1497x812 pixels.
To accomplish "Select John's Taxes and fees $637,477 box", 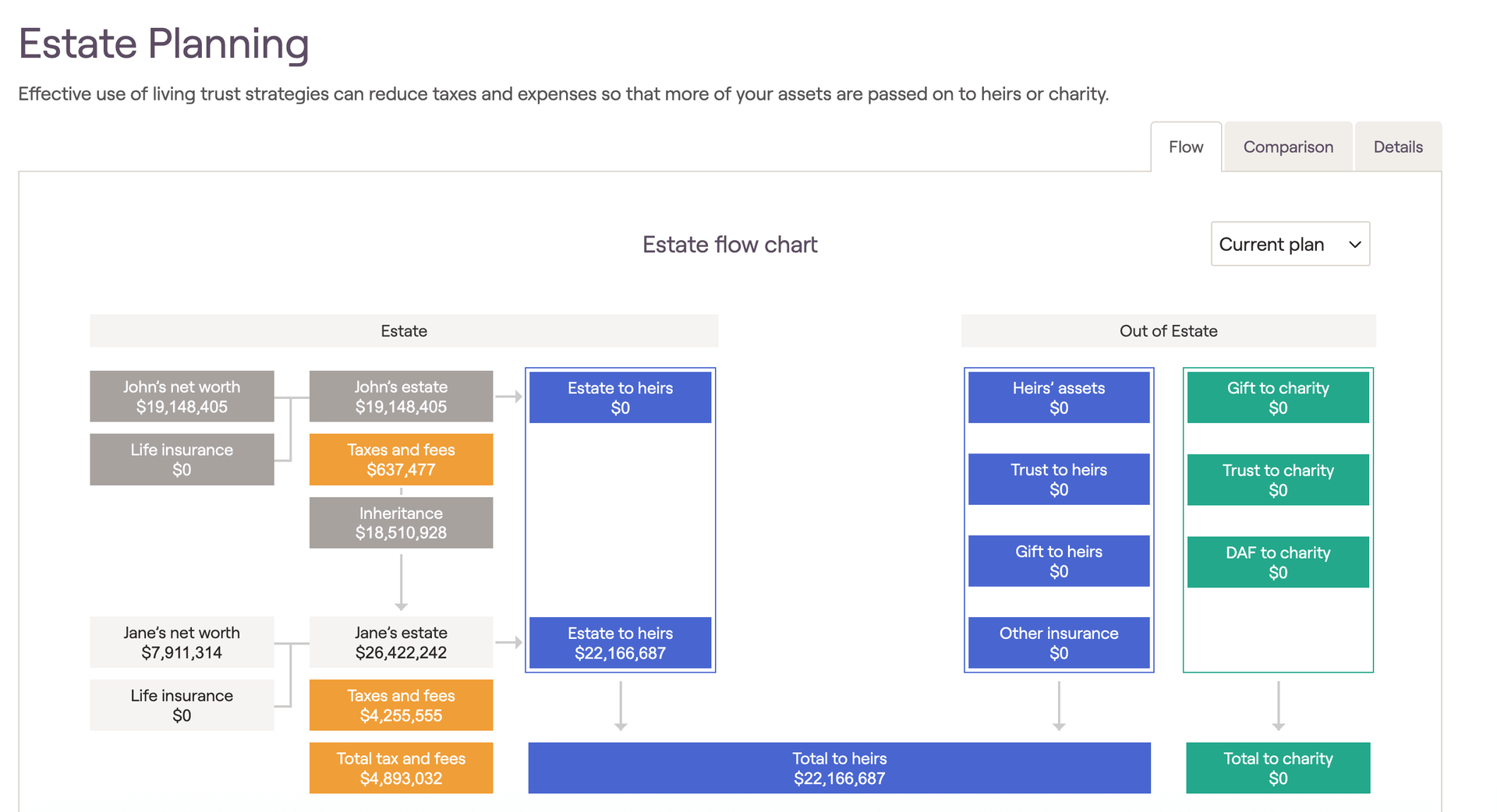I will pos(401,460).
